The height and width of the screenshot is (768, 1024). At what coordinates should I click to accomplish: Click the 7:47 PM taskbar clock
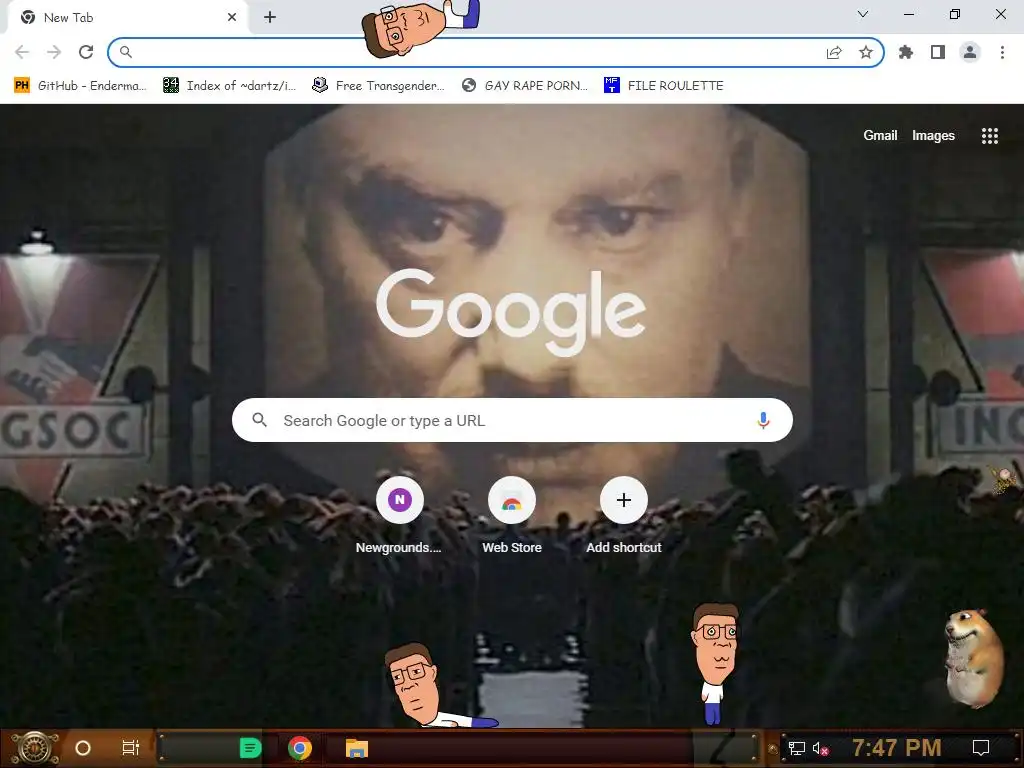point(897,748)
